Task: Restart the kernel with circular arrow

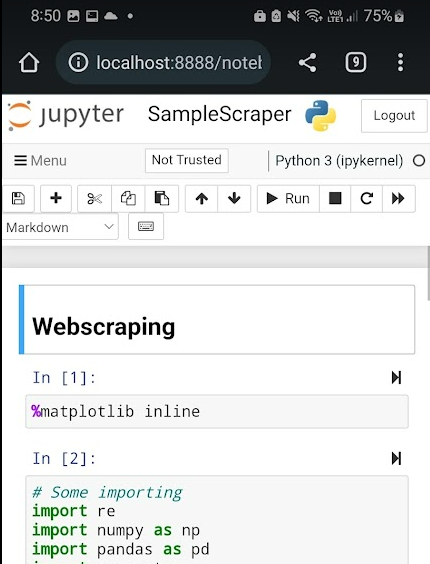Action: pyautogui.click(x=366, y=199)
